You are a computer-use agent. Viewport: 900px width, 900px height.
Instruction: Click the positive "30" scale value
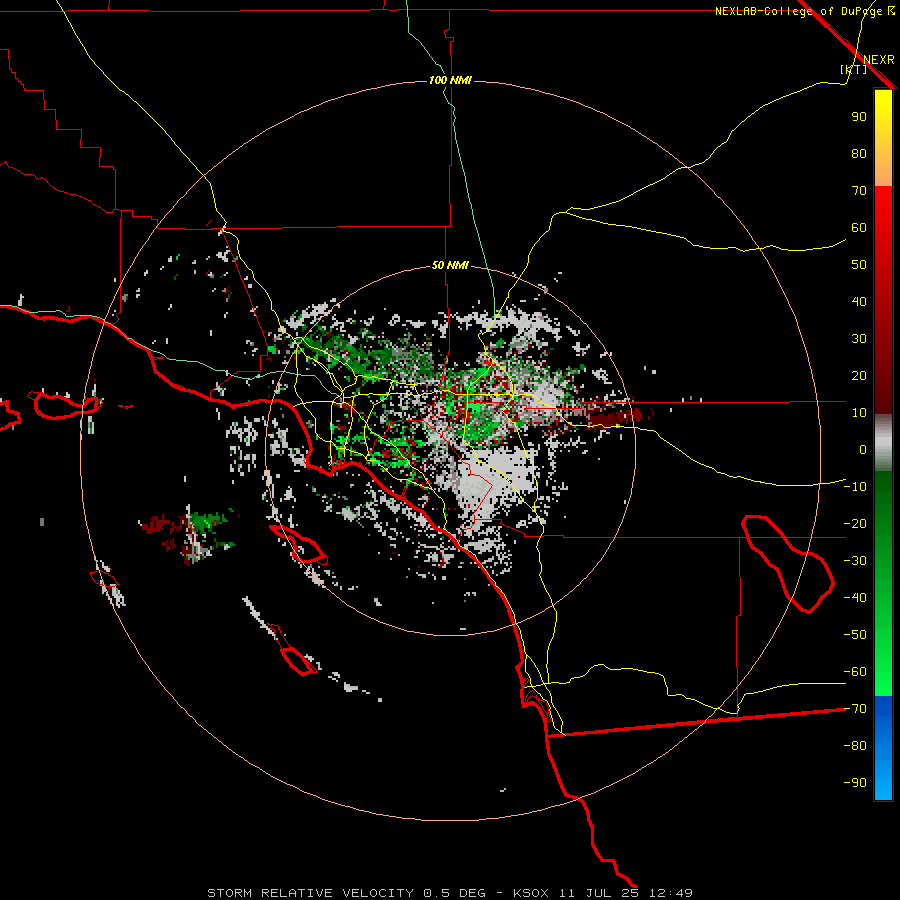point(859,339)
